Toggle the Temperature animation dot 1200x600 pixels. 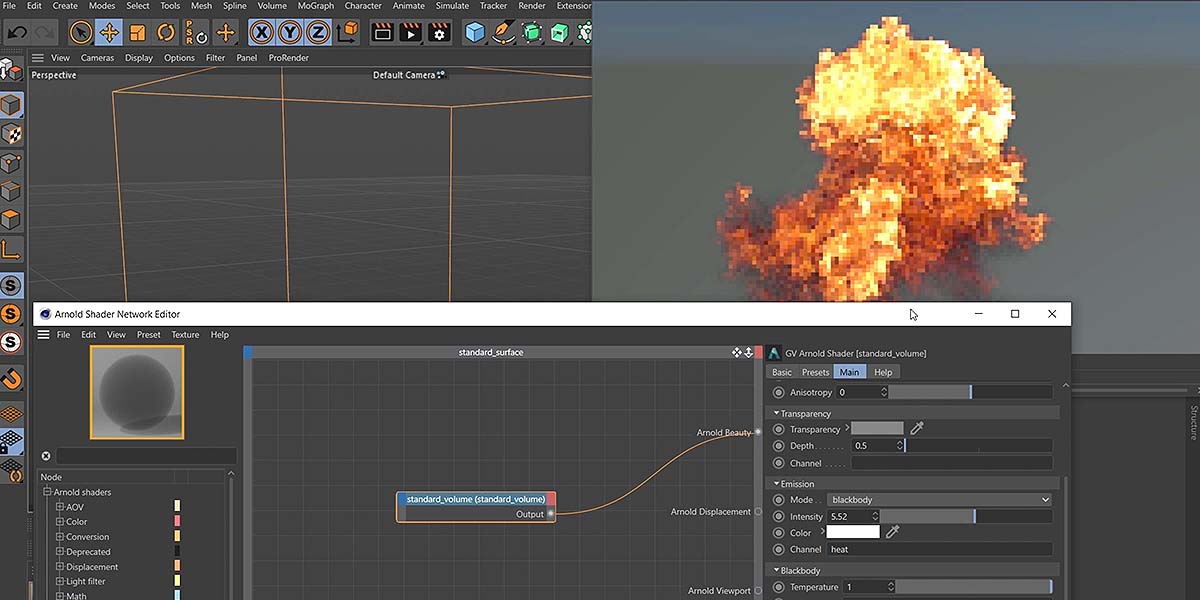coord(779,587)
